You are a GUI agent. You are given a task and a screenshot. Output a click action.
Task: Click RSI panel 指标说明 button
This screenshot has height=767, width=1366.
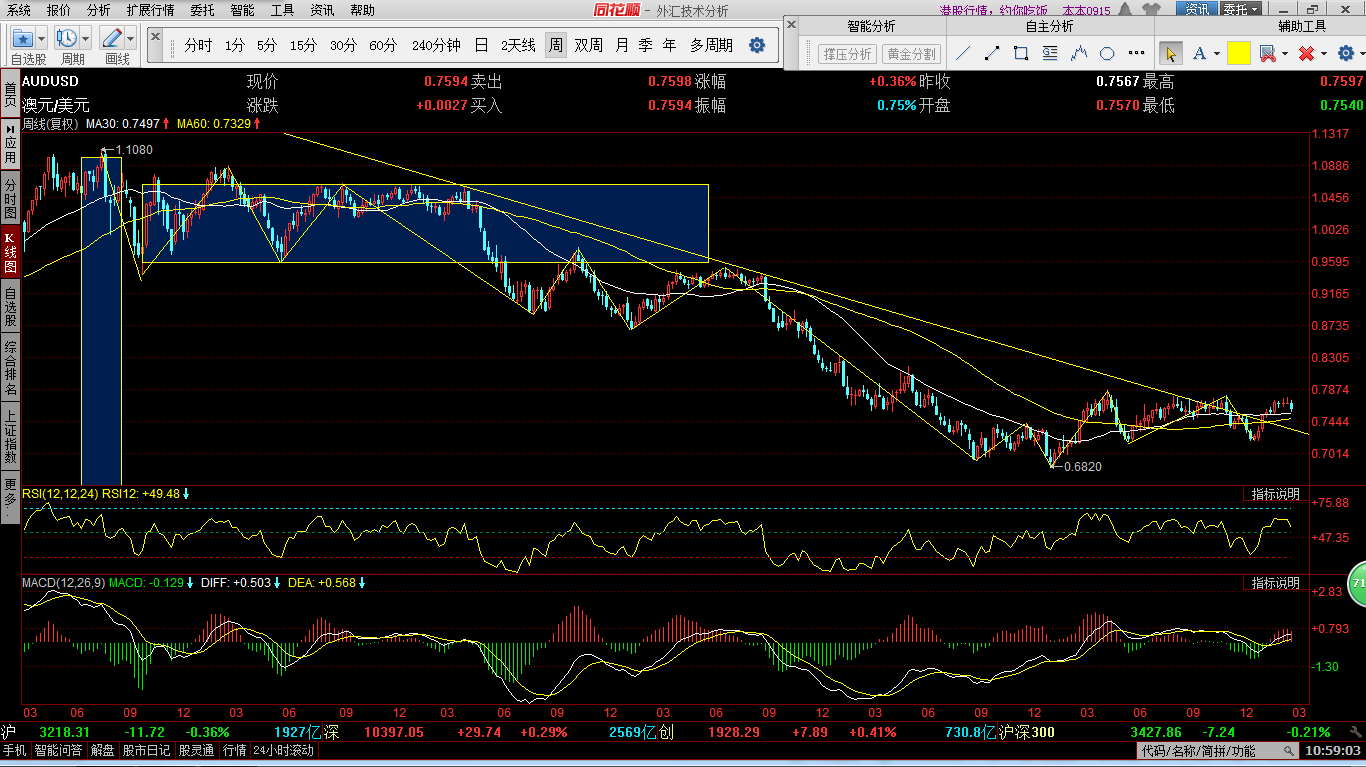click(x=1276, y=493)
